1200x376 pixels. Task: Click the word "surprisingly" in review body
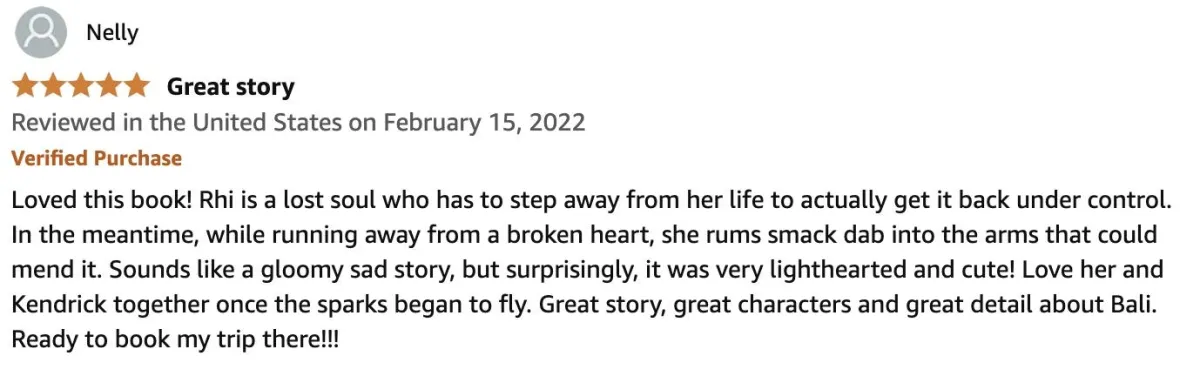point(509,270)
